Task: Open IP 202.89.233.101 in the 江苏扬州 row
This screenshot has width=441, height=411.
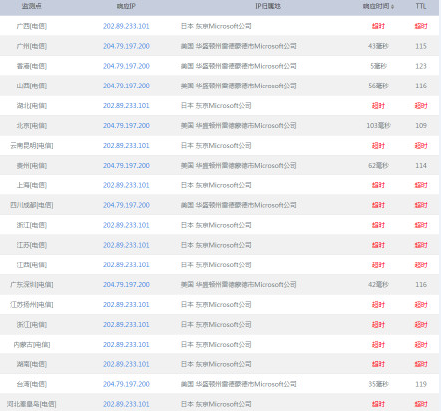Action: (x=126, y=305)
